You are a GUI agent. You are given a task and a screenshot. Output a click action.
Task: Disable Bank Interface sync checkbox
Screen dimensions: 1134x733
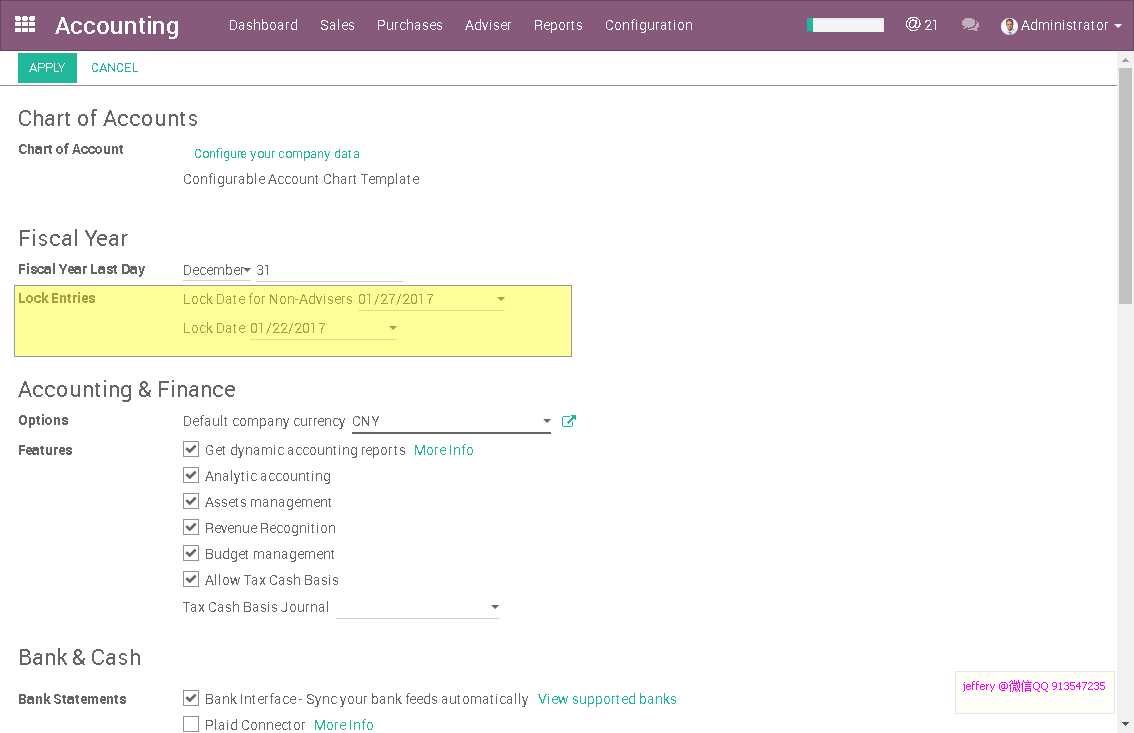191,698
